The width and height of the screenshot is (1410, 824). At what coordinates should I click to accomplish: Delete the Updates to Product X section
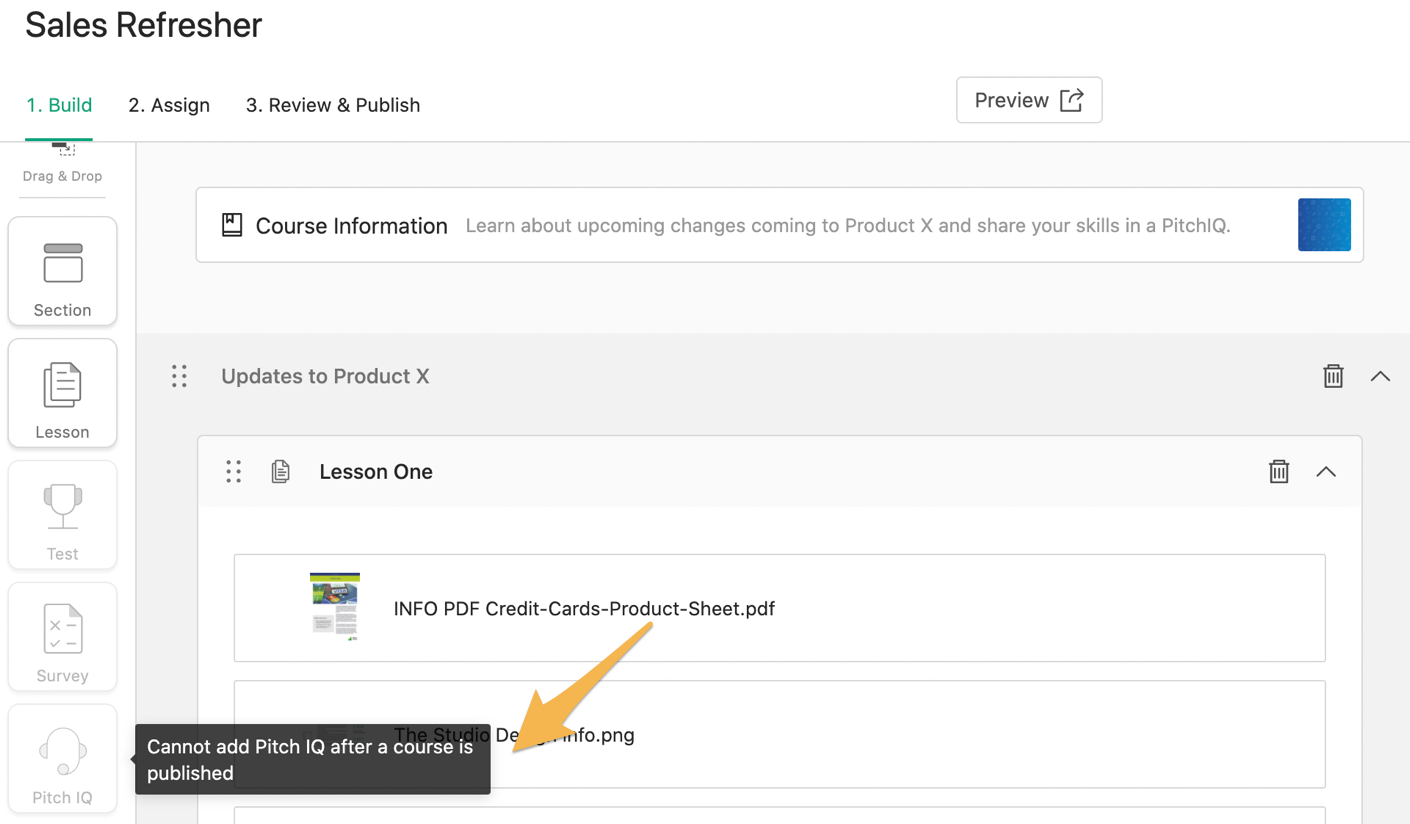[1333, 376]
